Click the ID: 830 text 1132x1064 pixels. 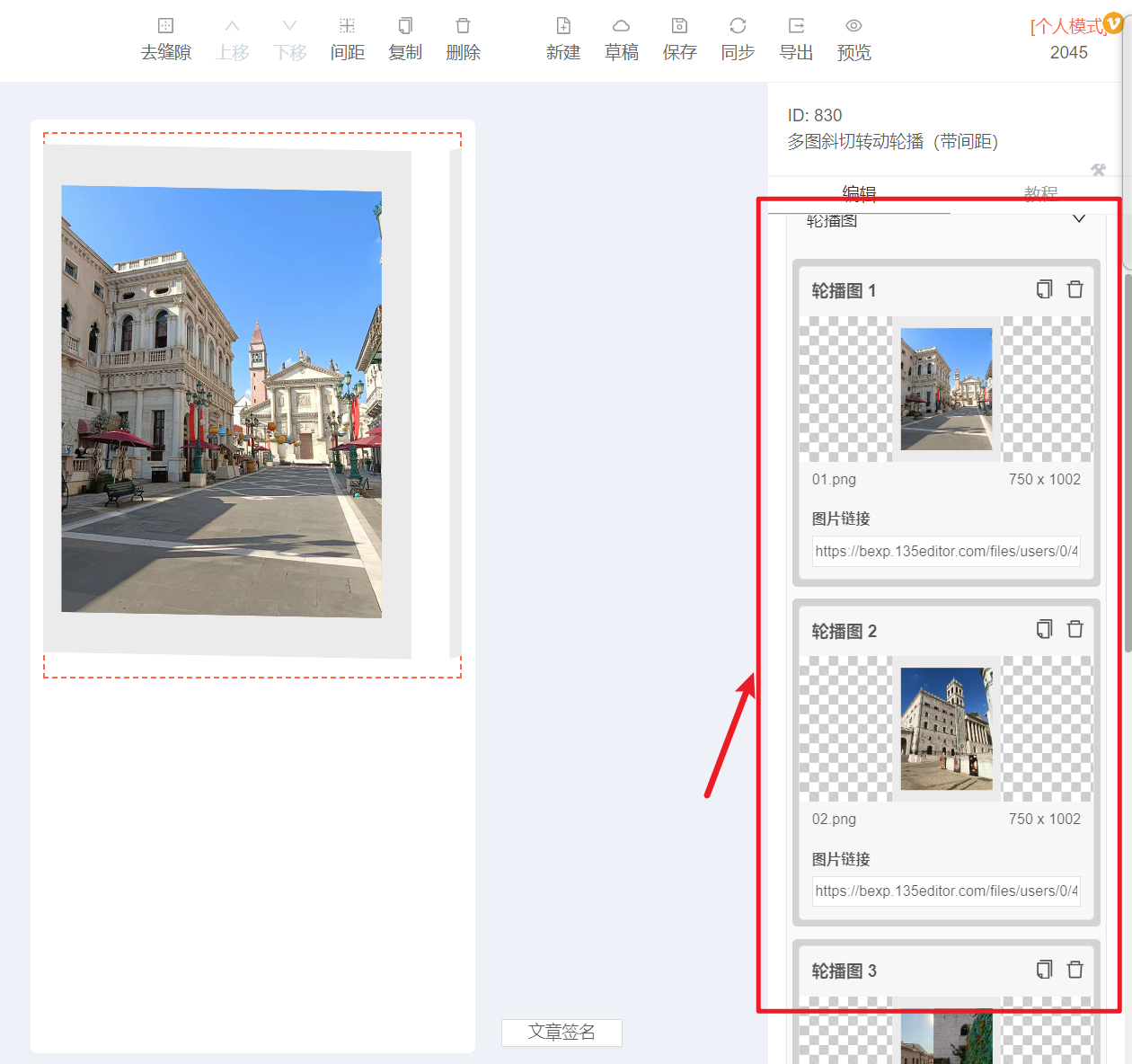click(815, 115)
